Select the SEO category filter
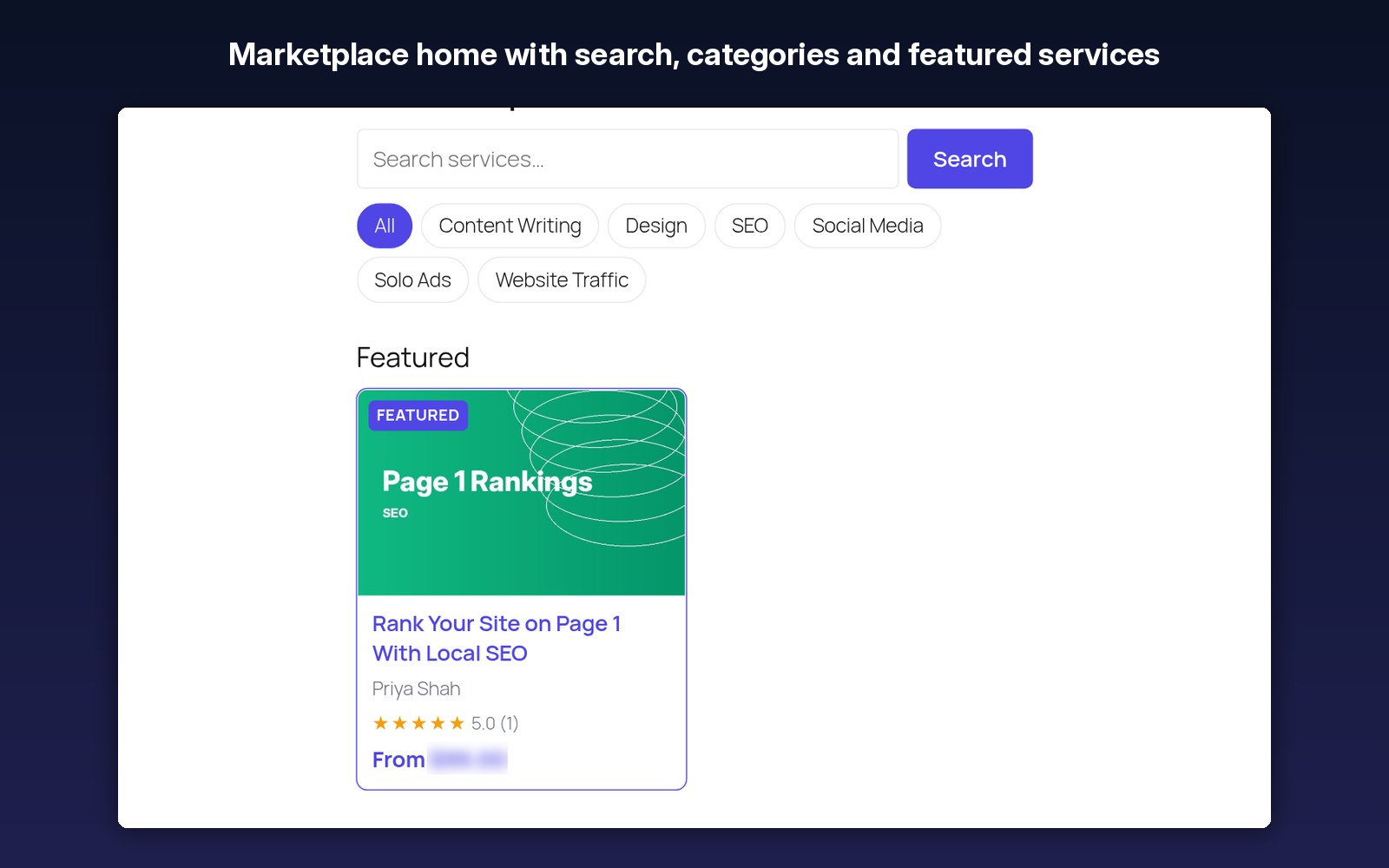 click(750, 226)
